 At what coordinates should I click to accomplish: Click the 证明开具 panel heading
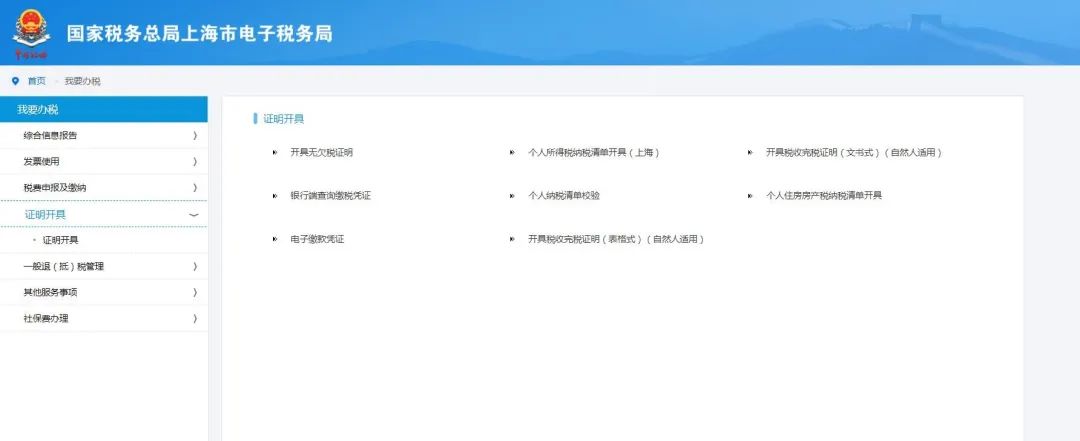coord(283,119)
